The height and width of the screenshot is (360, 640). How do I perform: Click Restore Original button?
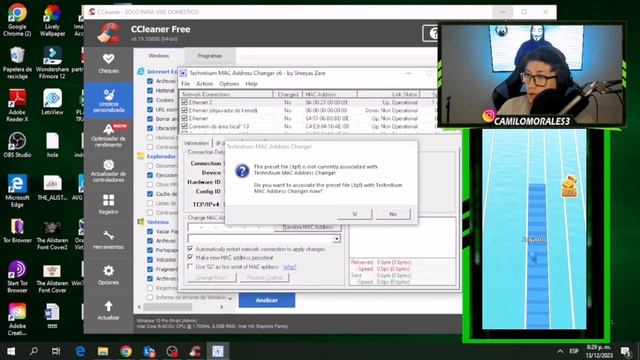264,278
